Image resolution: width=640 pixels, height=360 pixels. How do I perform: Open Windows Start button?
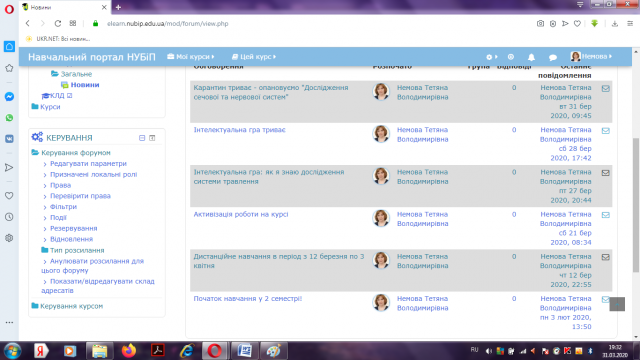[12, 351]
